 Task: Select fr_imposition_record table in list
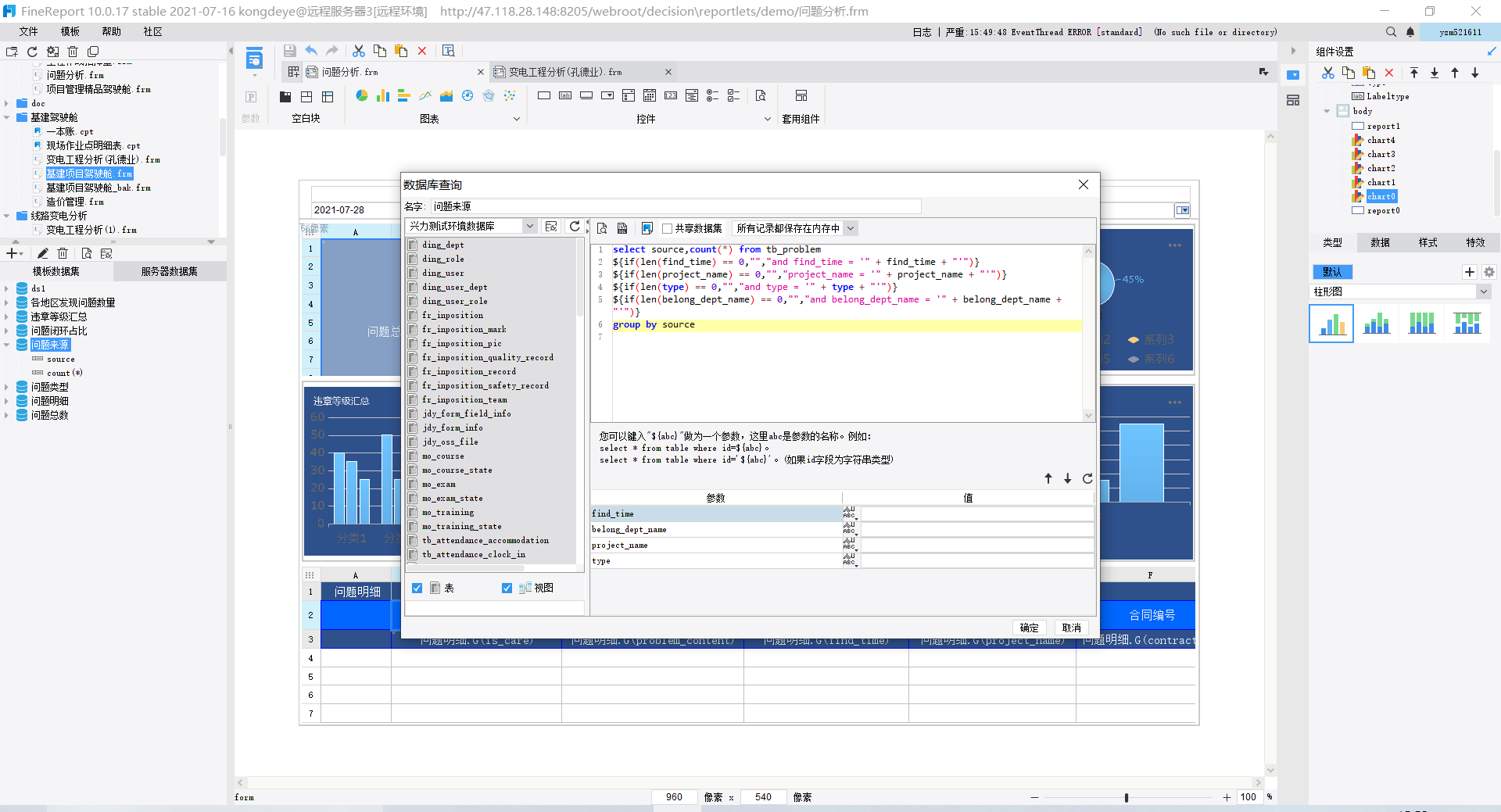pyautogui.click(x=469, y=371)
